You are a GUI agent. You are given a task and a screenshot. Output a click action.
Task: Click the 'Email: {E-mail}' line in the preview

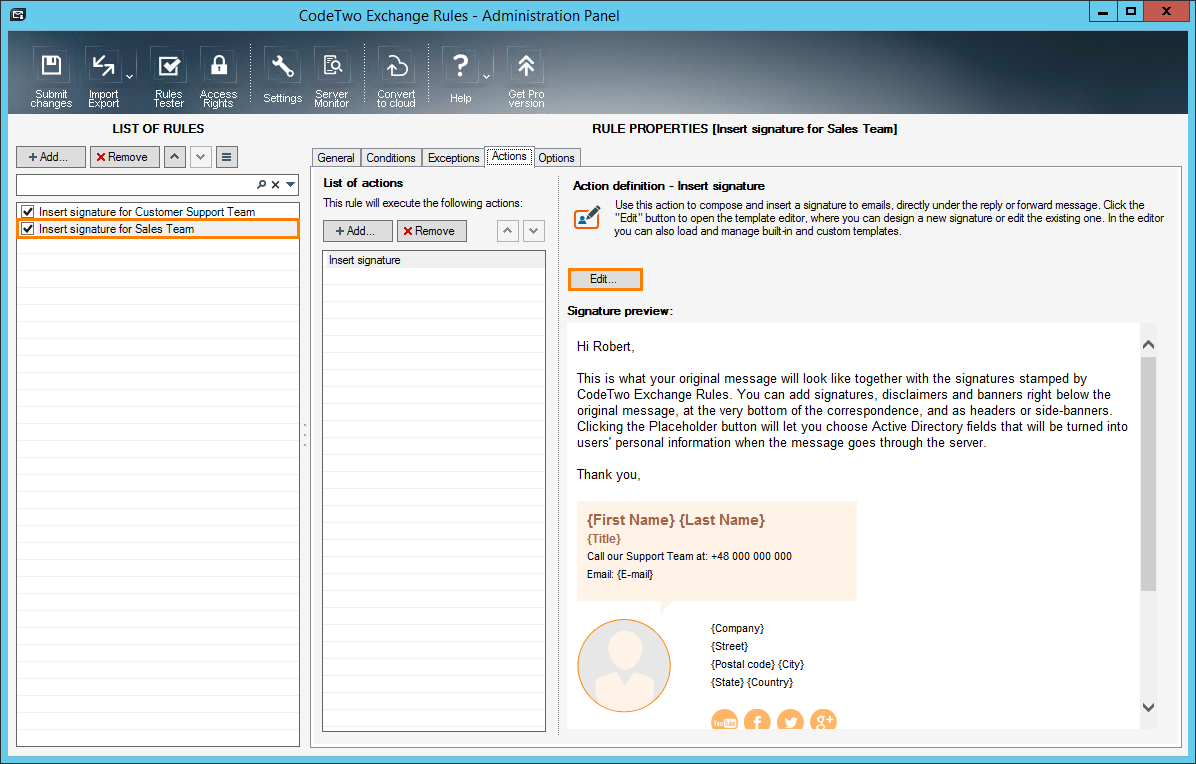(620, 575)
